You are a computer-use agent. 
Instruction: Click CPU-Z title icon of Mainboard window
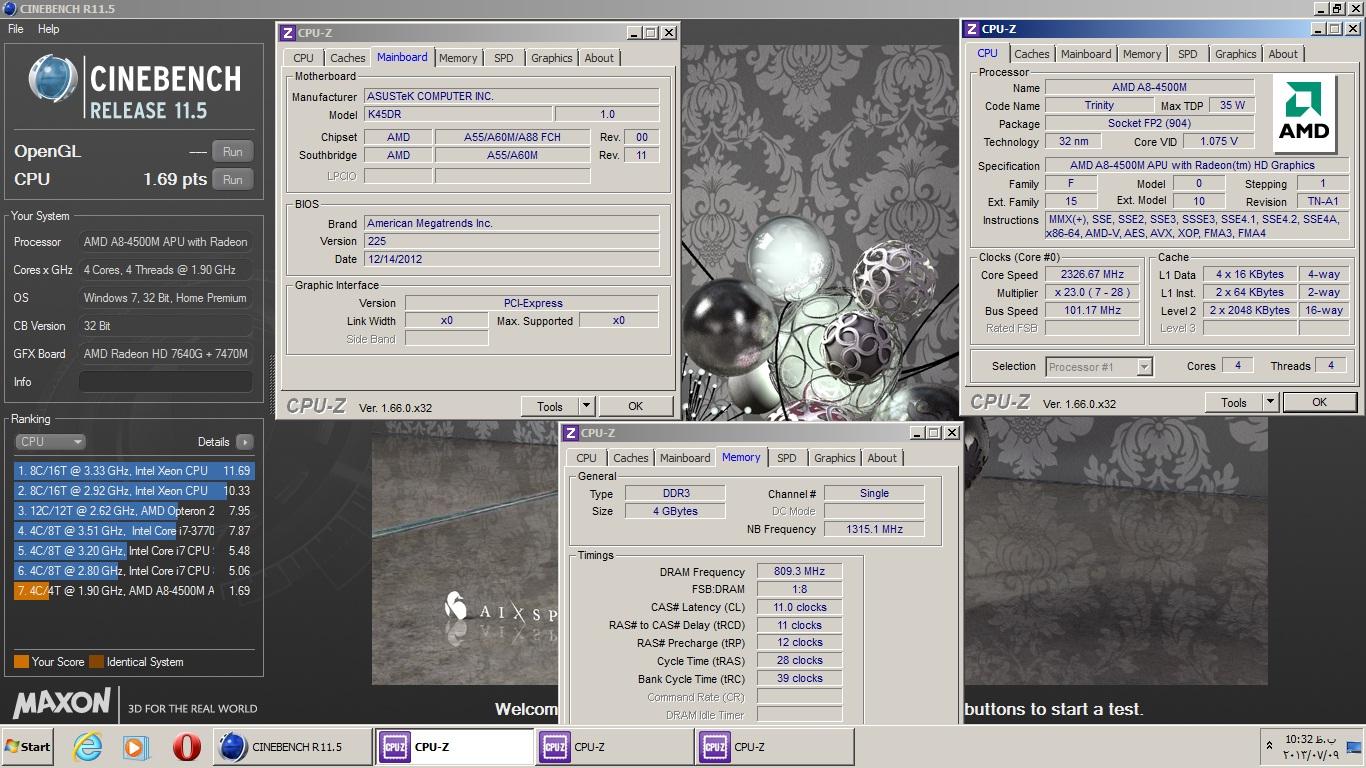click(288, 33)
